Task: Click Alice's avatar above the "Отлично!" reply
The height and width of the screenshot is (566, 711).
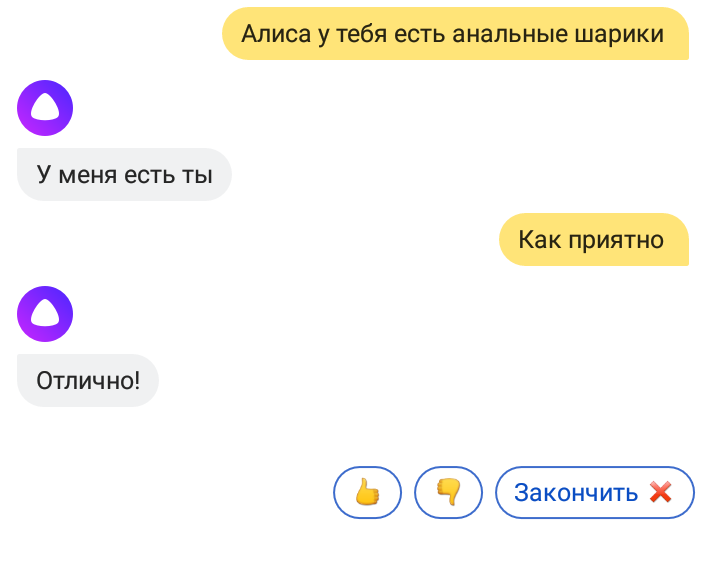Action: pyautogui.click(x=45, y=314)
